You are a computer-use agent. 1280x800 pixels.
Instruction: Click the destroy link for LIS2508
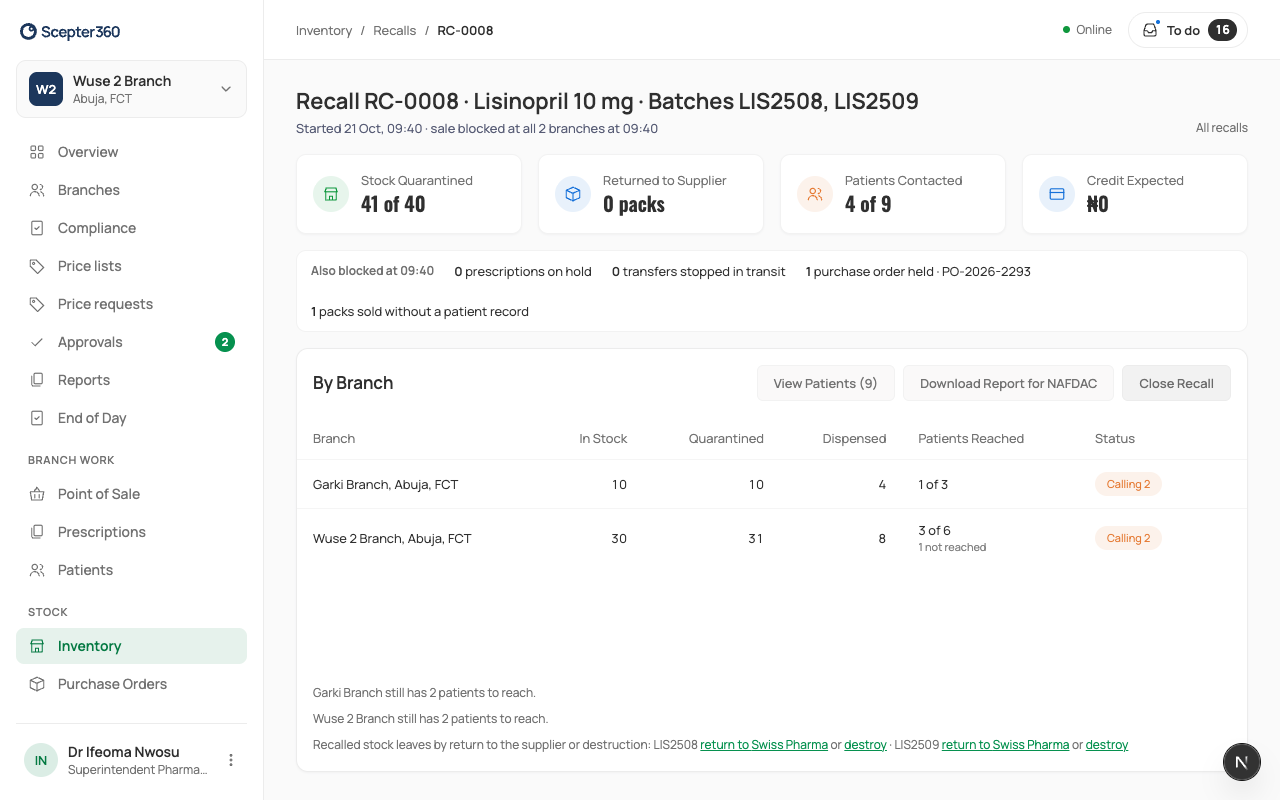(865, 745)
